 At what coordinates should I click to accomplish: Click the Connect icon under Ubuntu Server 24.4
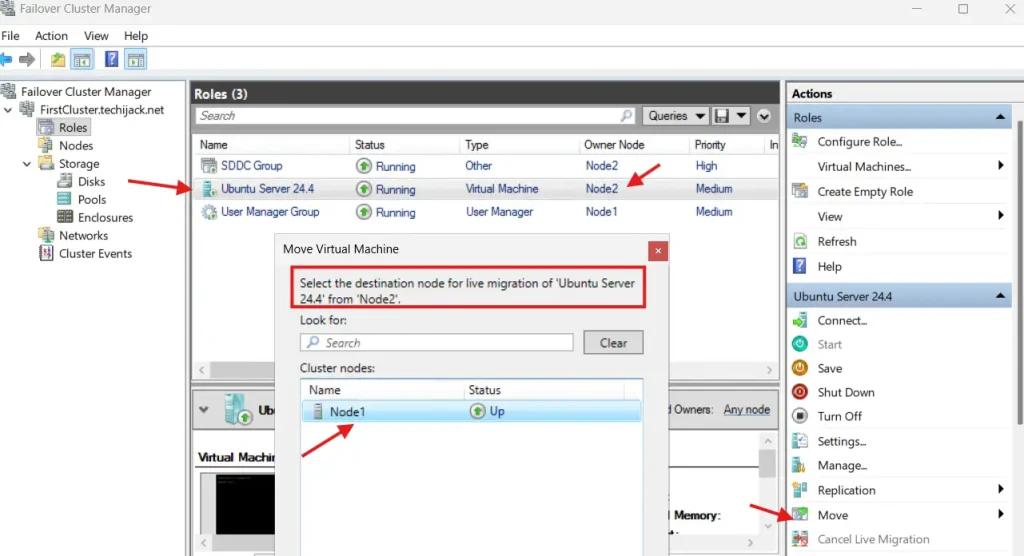pos(800,320)
